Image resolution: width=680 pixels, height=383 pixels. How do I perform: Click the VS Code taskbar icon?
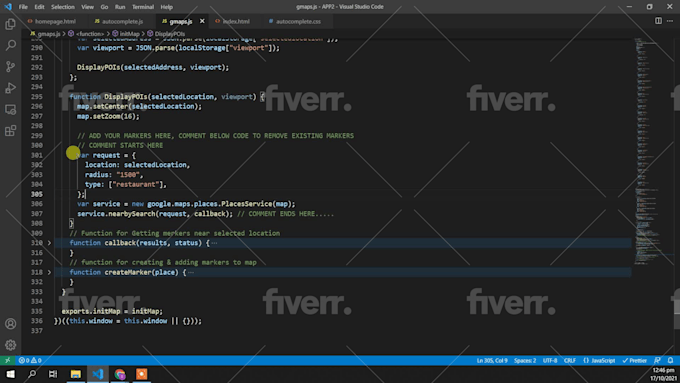click(x=98, y=374)
